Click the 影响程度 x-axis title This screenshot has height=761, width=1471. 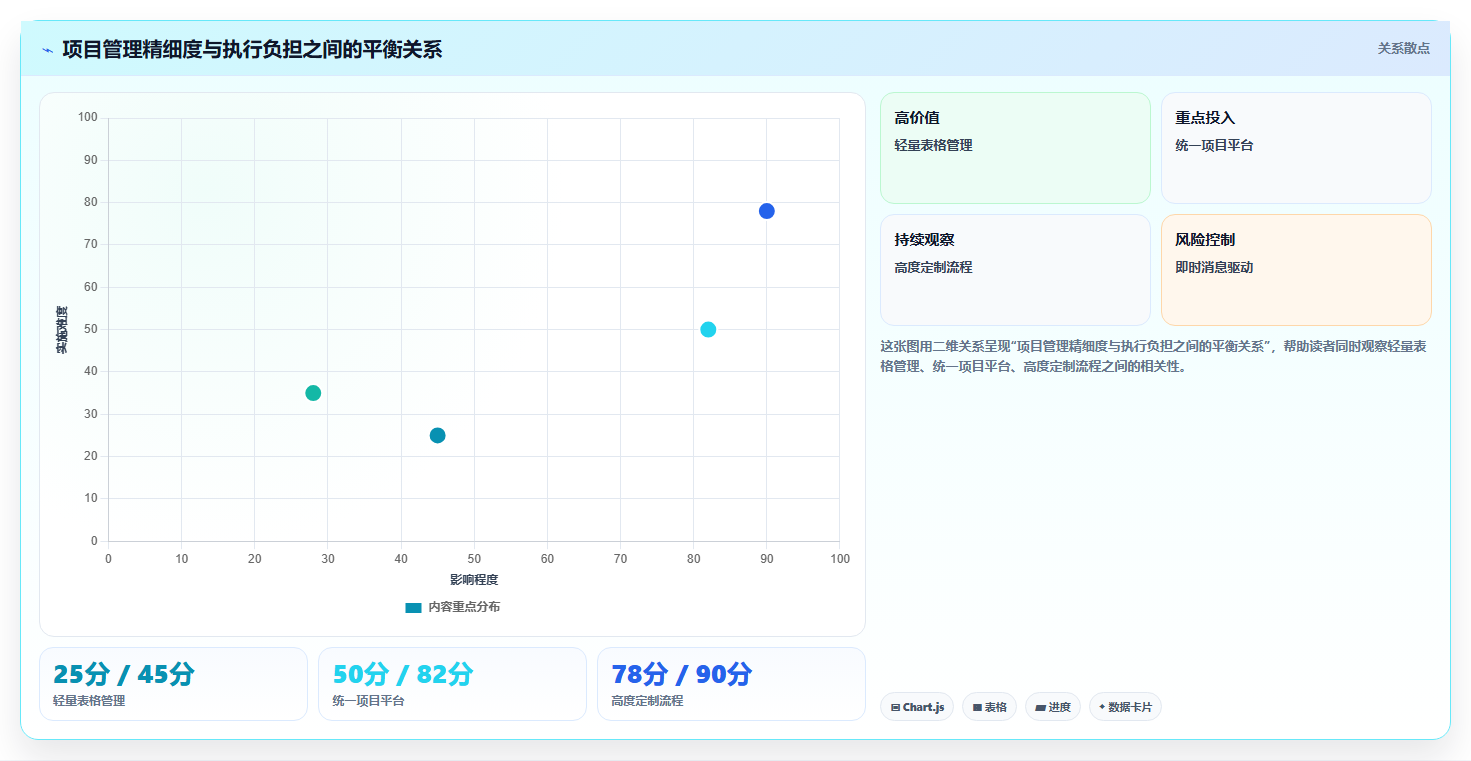click(x=474, y=580)
